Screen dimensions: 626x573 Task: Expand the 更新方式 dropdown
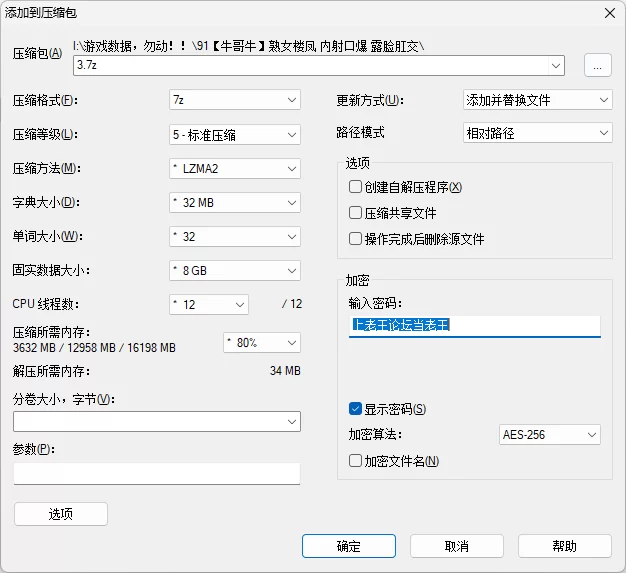pyautogui.click(x=538, y=100)
